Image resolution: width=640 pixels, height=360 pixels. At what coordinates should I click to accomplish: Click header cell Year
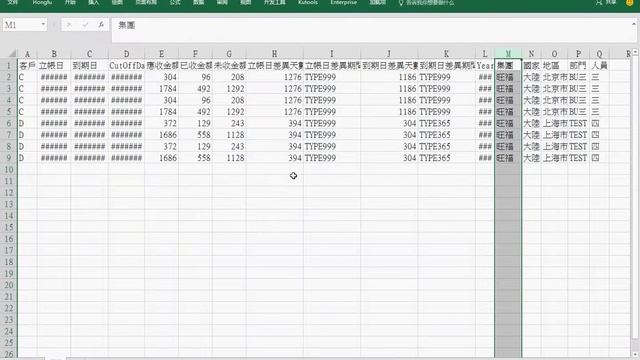(x=485, y=65)
